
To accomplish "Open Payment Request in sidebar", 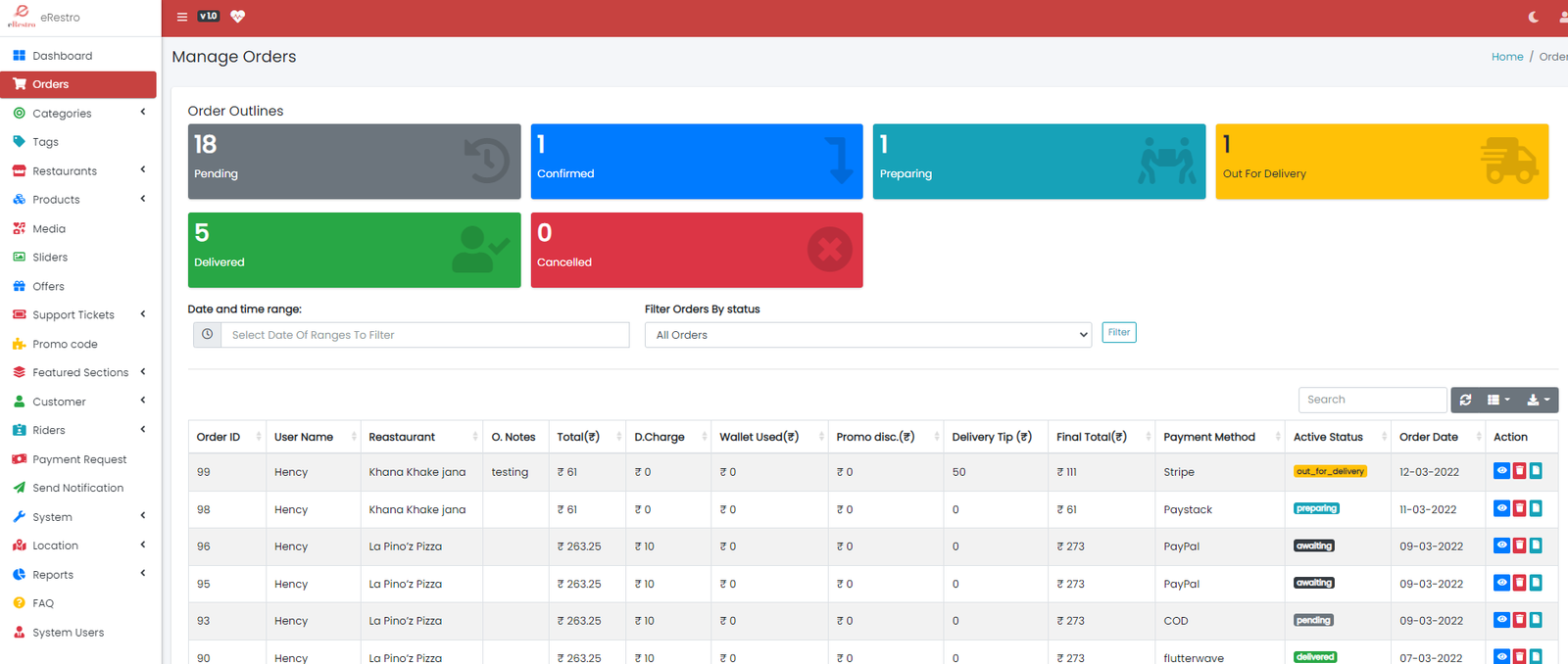I will [x=78, y=459].
